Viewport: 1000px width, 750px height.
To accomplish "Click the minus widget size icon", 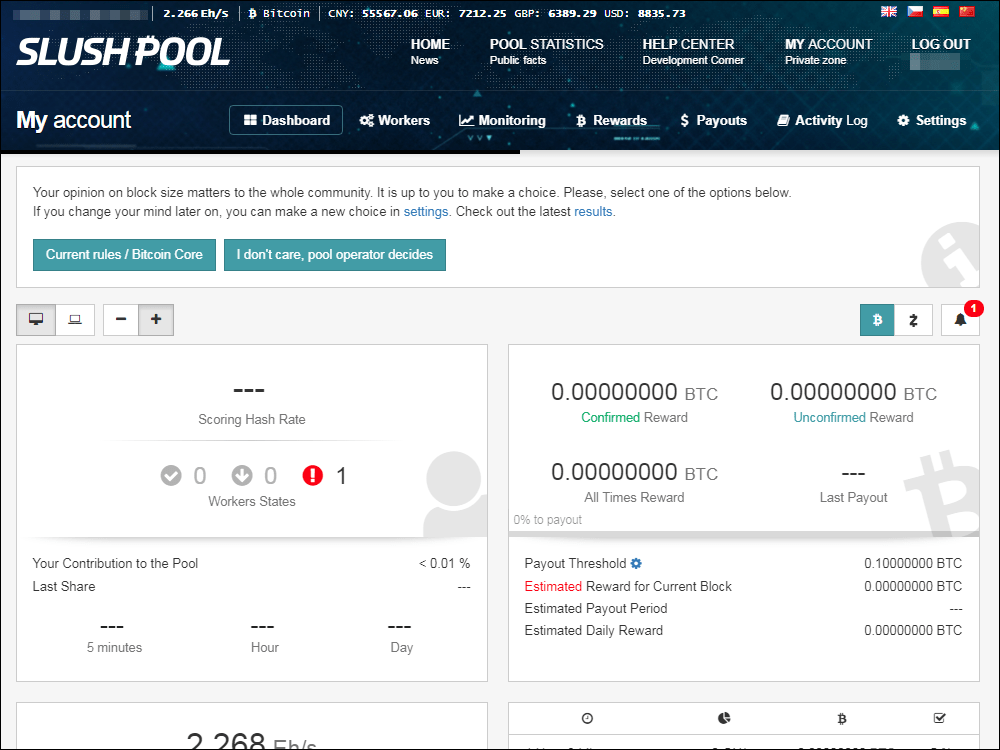I will 120,319.
